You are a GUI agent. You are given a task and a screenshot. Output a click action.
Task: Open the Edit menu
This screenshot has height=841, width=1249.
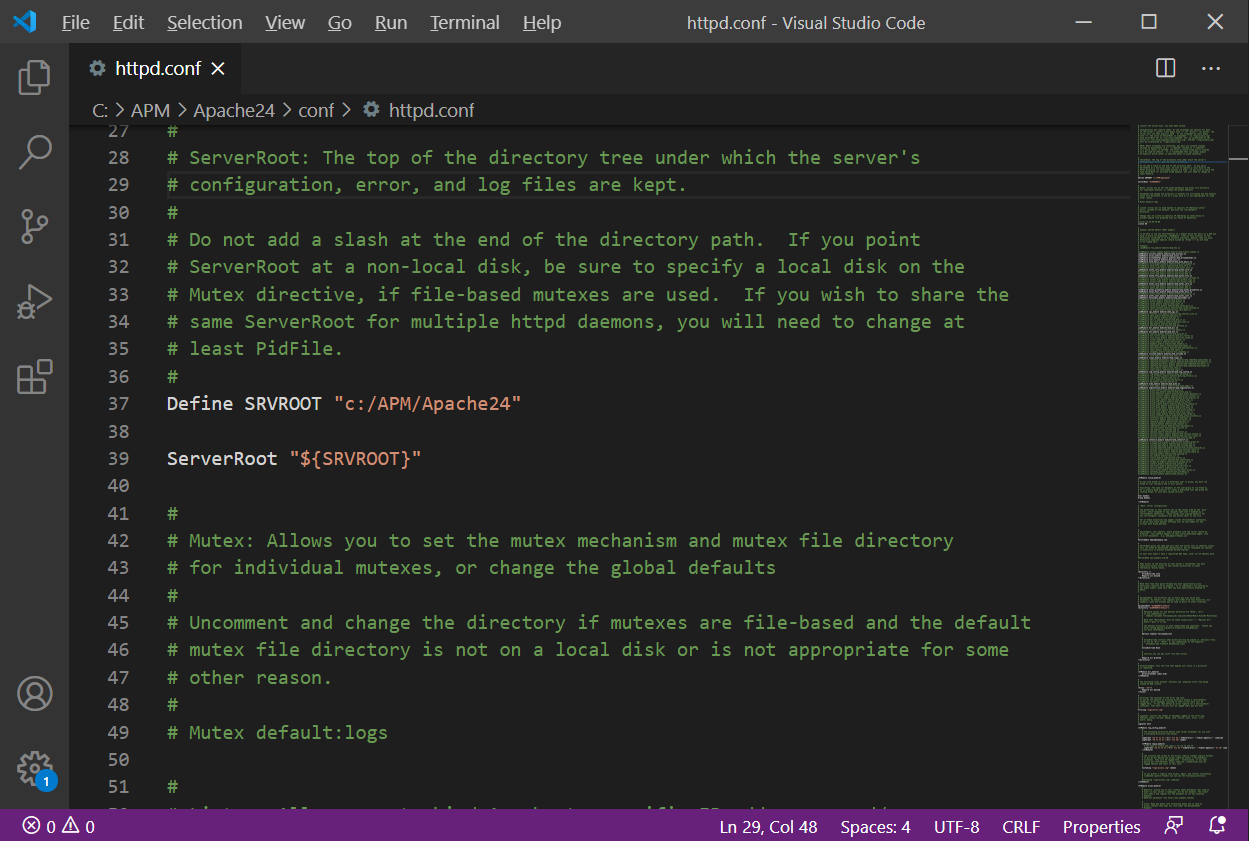click(x=128, y=22)
